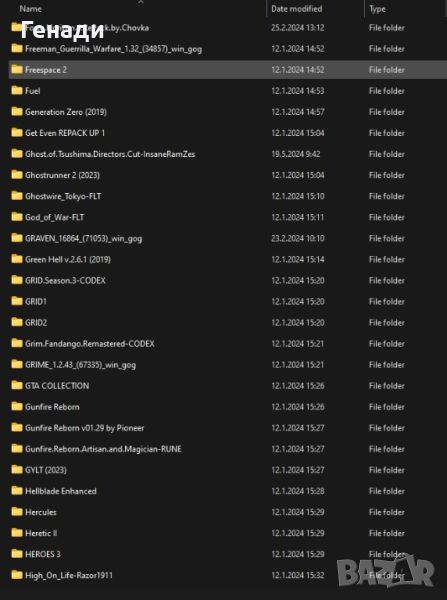Select the GTA COLLECTION folder icon
447x600 pixels.
coord(17,385)
